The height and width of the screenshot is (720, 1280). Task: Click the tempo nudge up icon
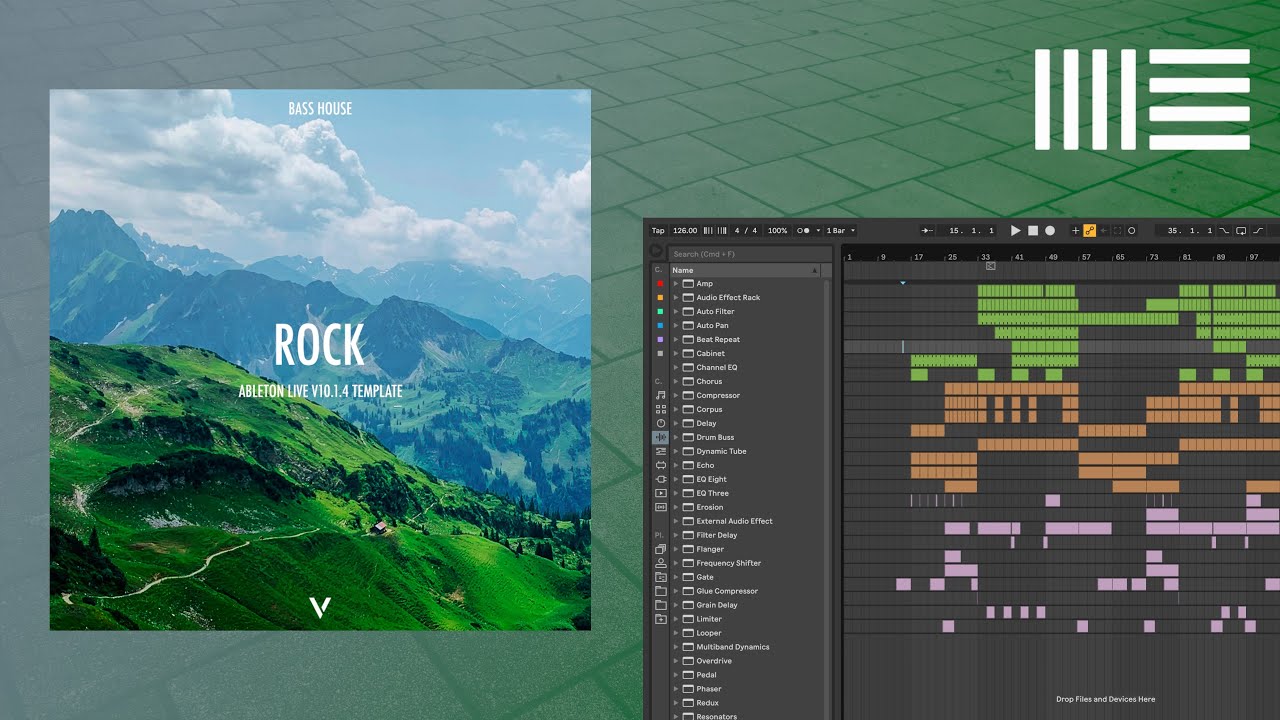(722, 230)
